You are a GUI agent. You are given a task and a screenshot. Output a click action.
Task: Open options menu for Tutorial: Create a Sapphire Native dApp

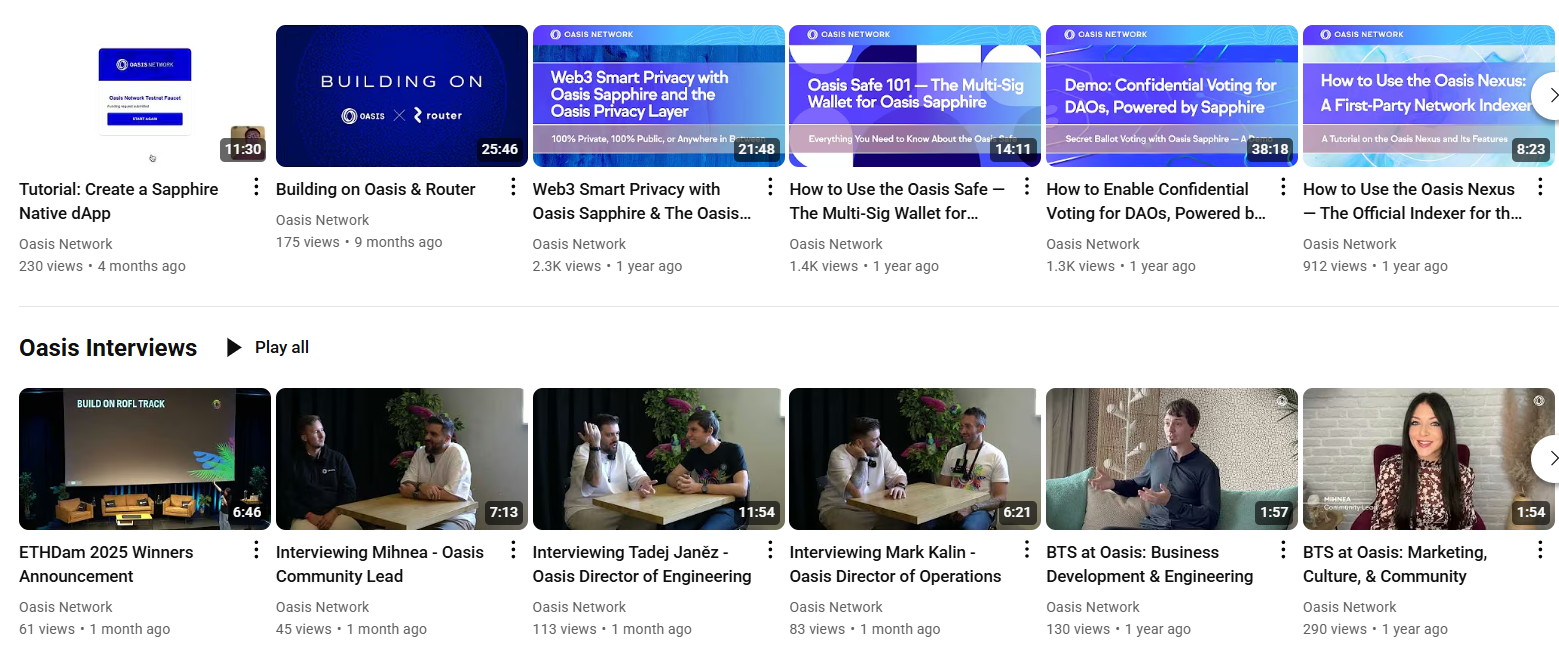[x=256, y=187]
